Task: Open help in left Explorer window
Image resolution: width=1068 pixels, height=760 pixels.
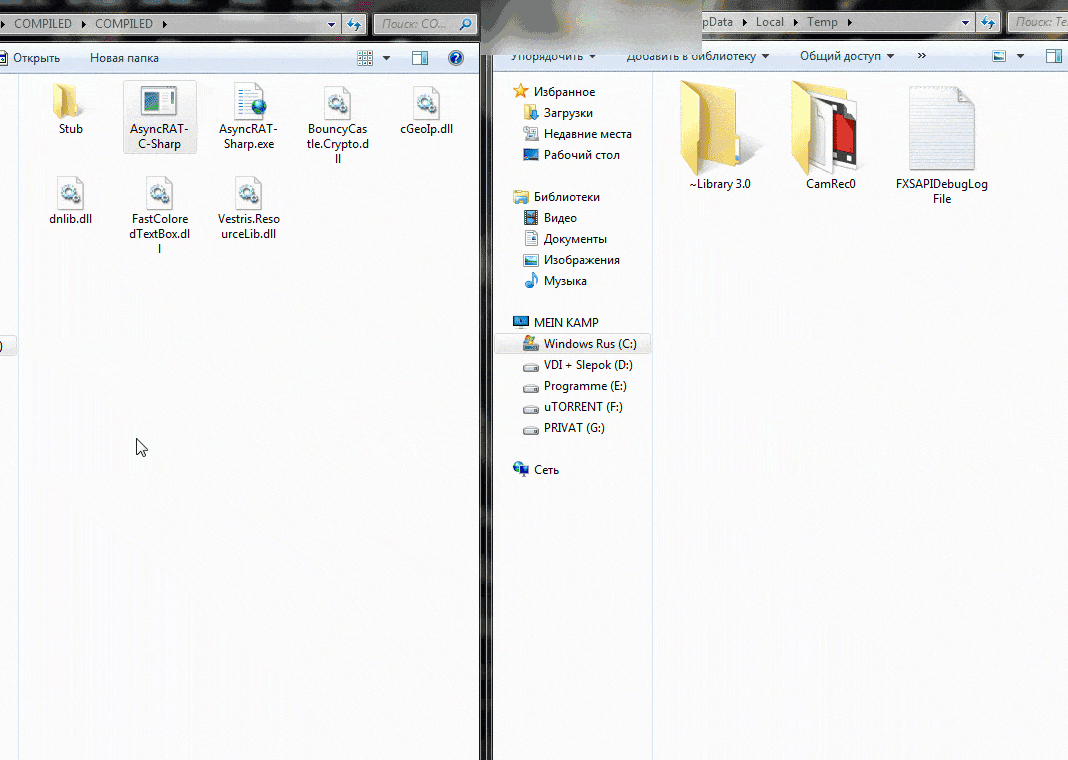Action: [x=456, y=58]
